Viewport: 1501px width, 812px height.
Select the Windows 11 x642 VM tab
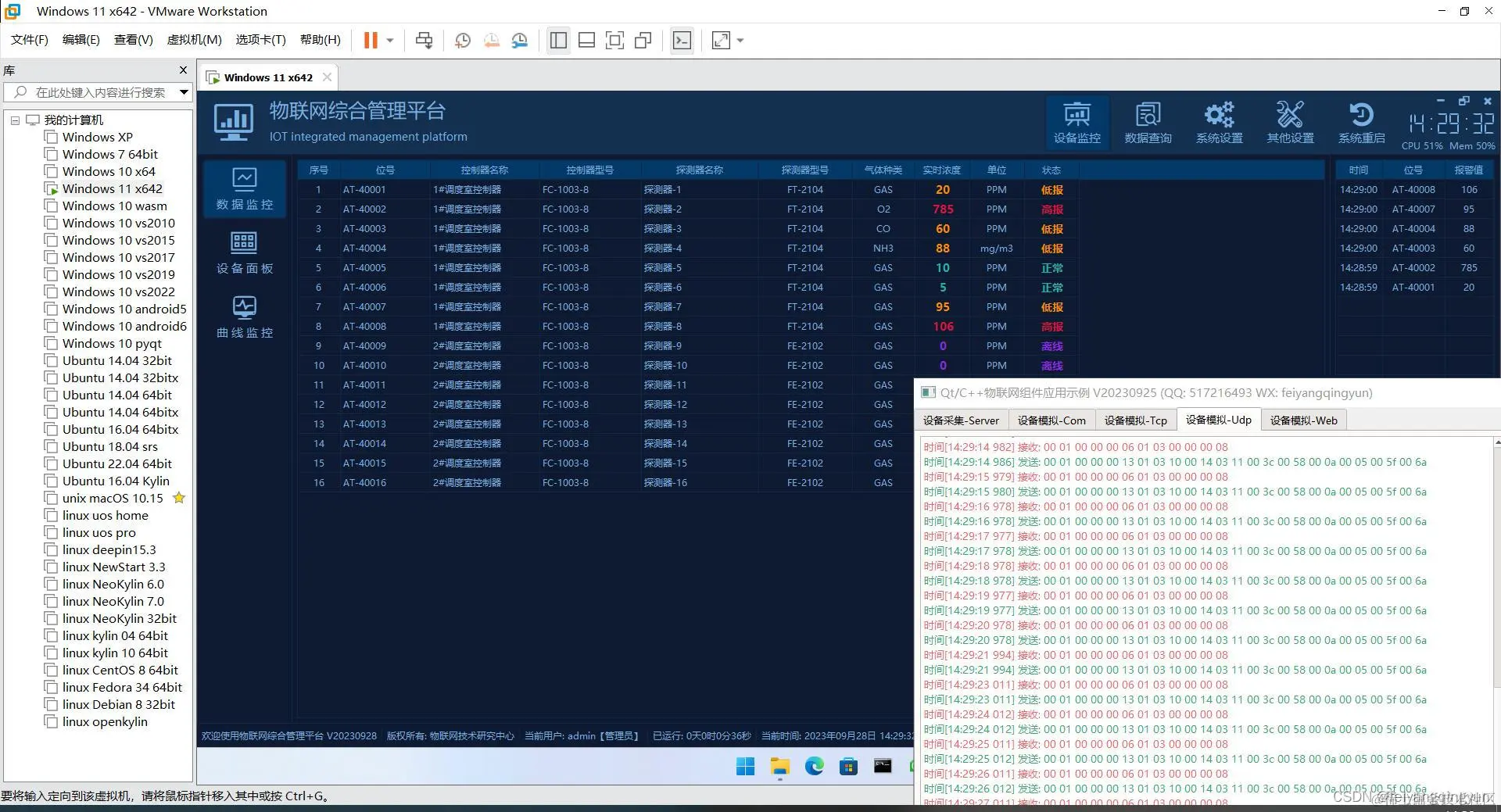268,77
